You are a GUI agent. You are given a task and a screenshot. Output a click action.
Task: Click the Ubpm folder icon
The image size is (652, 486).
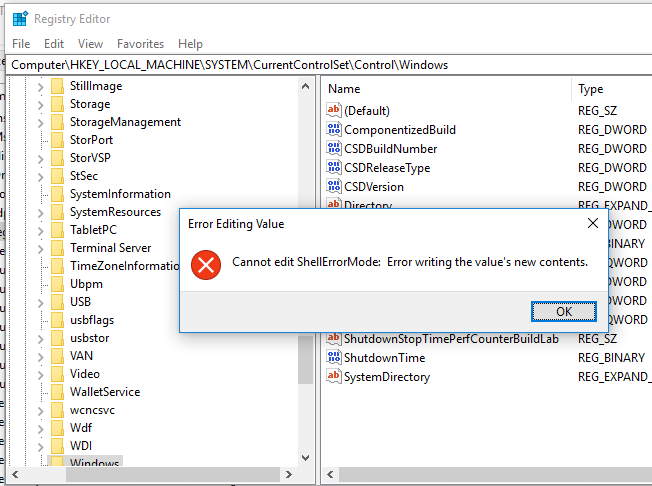(x=57, y=284)
